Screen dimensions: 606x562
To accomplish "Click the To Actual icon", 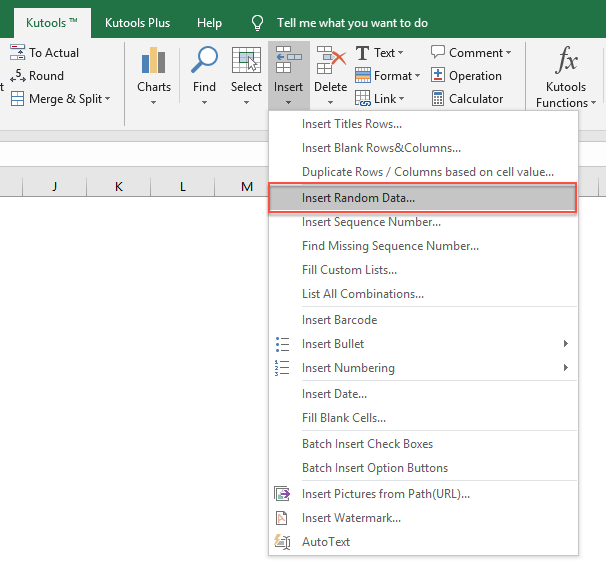I will point(17,52).
